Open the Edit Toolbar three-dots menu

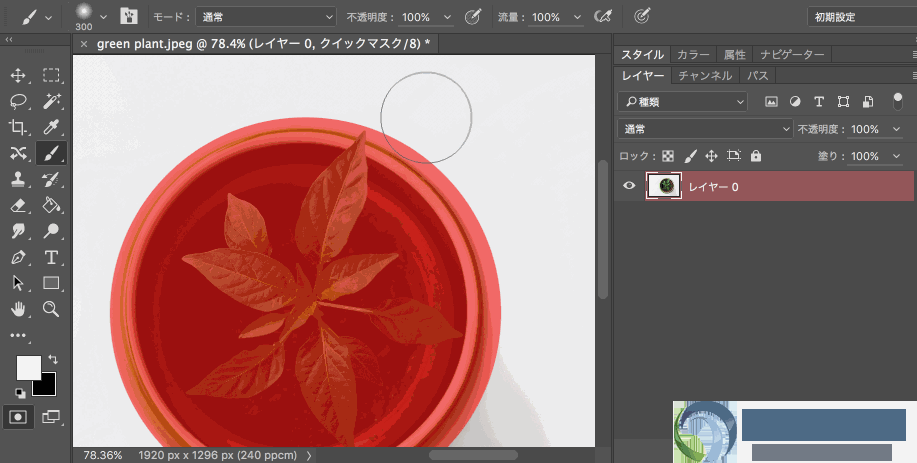[x=18, y=336]
